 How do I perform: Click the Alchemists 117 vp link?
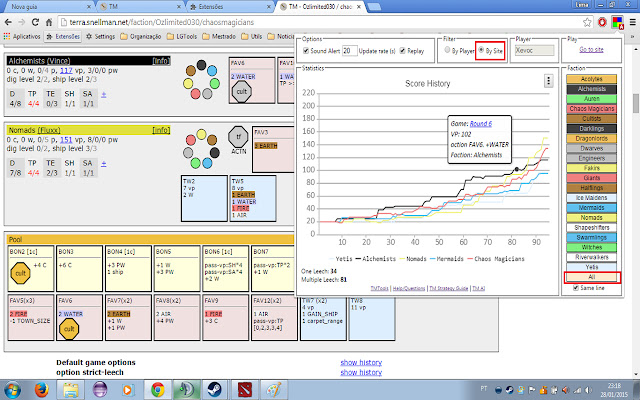(66, 71)
